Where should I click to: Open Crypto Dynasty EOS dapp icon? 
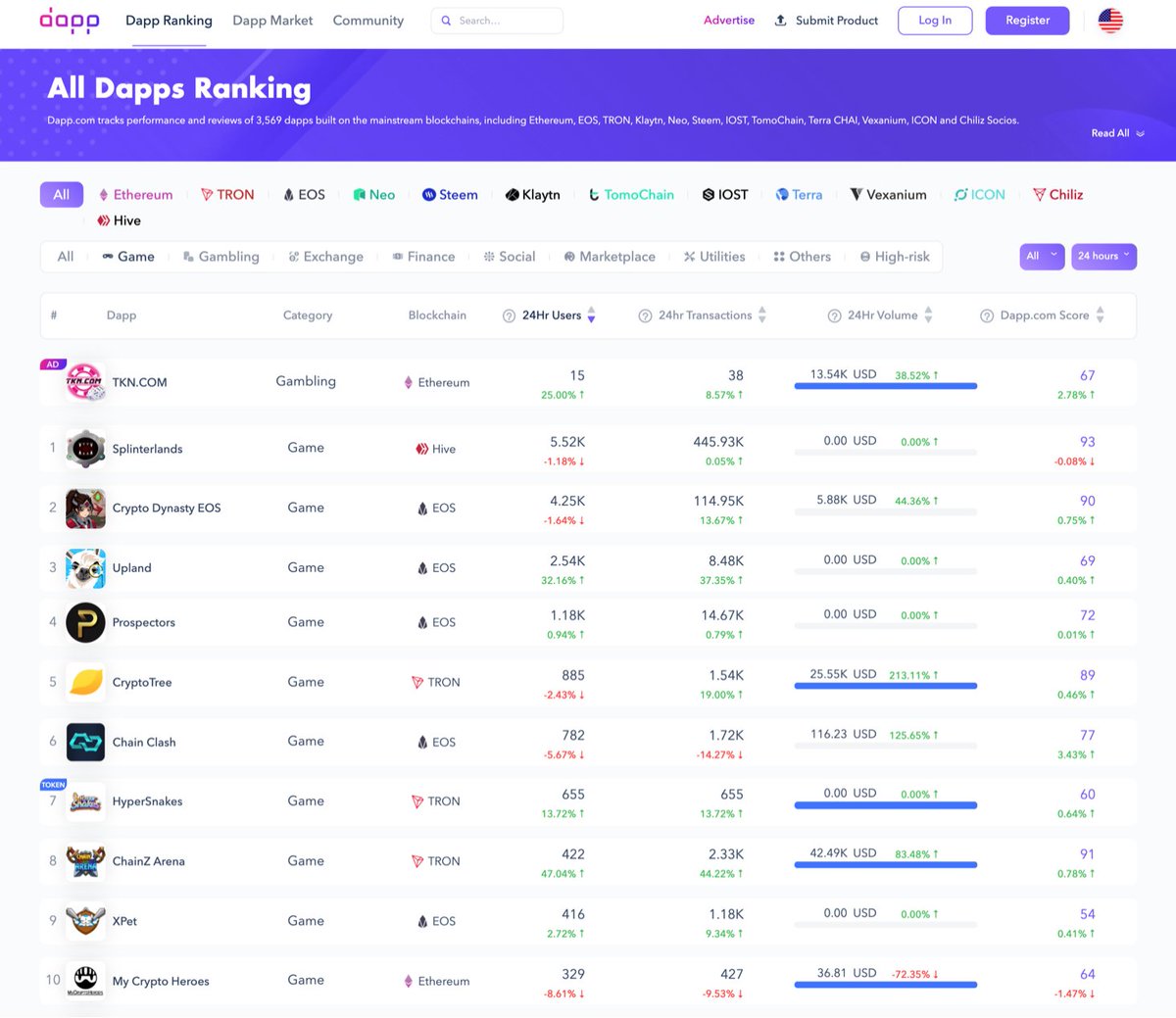tap(85, 509)
